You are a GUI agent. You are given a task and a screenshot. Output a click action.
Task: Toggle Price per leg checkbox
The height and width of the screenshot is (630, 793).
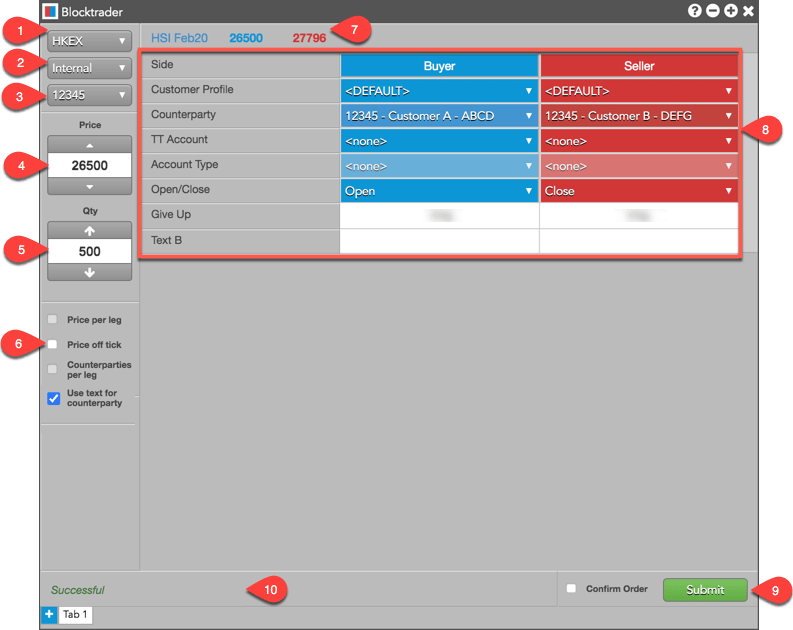(x=52, y=319)
